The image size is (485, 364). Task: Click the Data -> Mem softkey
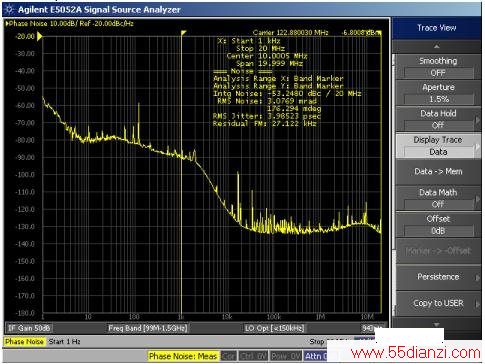pyautogui.click(x=438, y=172)
